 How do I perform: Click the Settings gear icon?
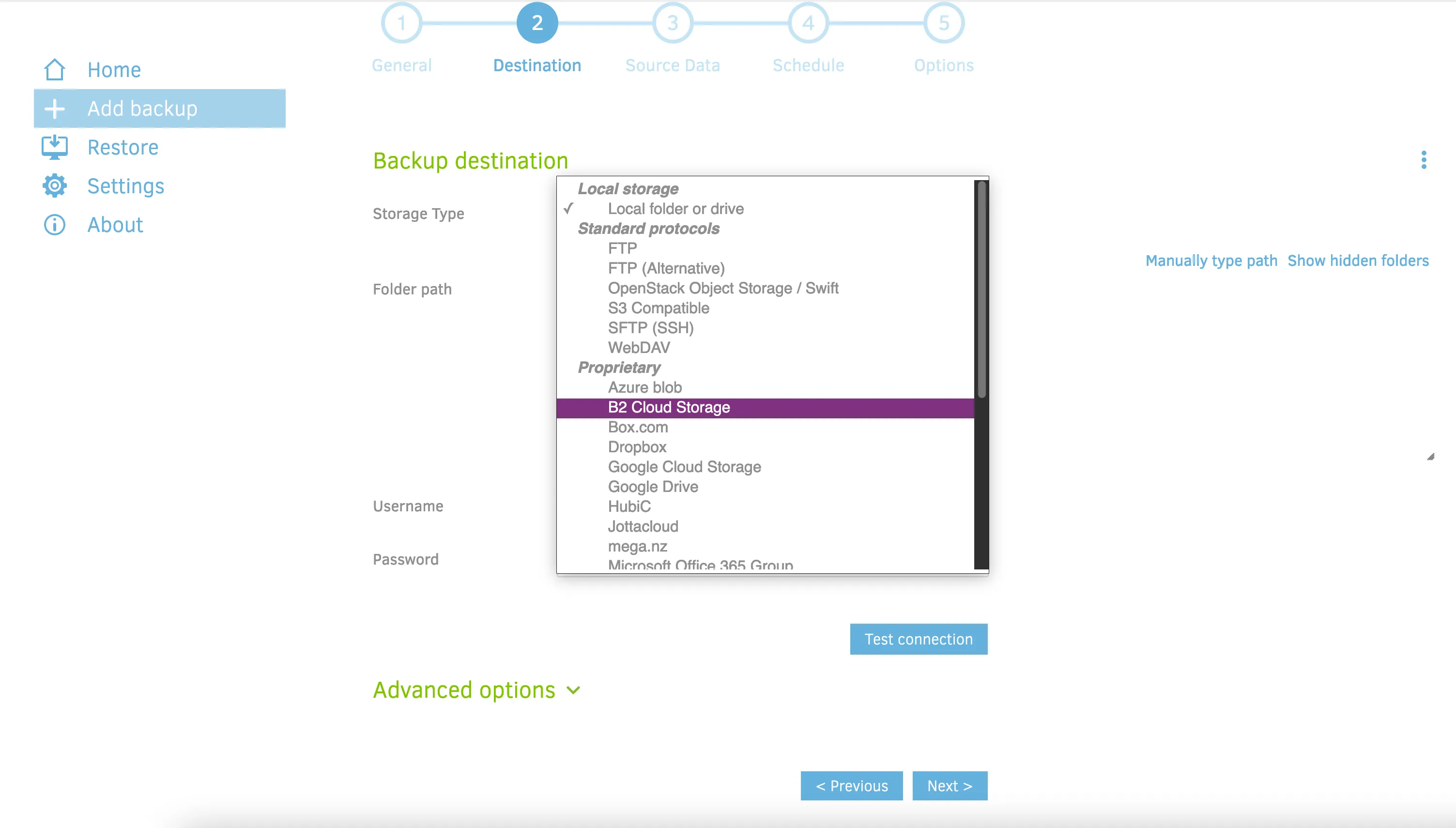[x=55, y=185]
